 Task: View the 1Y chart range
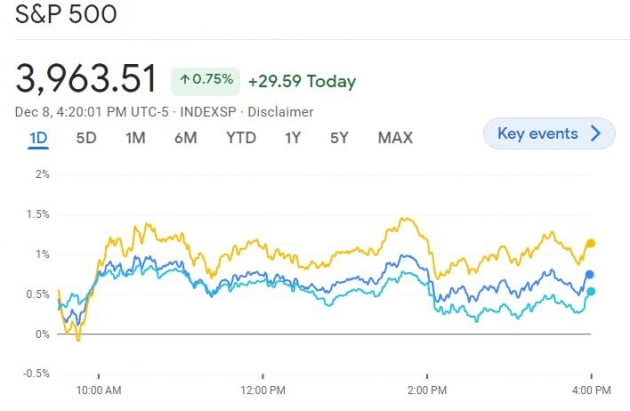coord(292,138)
